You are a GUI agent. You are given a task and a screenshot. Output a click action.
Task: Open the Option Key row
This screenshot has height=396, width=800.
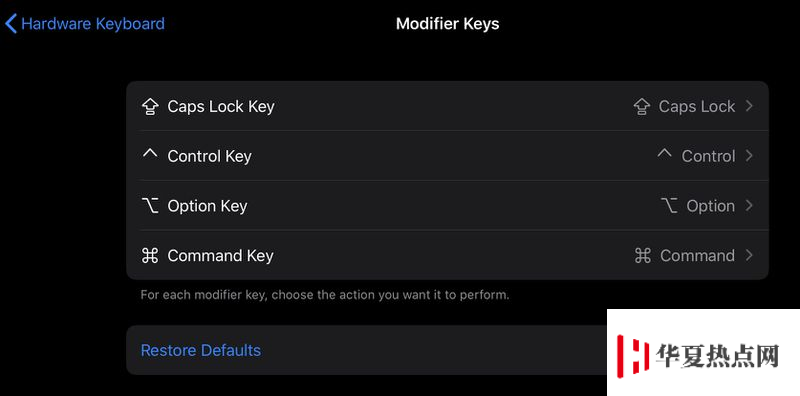pos(447,205)
